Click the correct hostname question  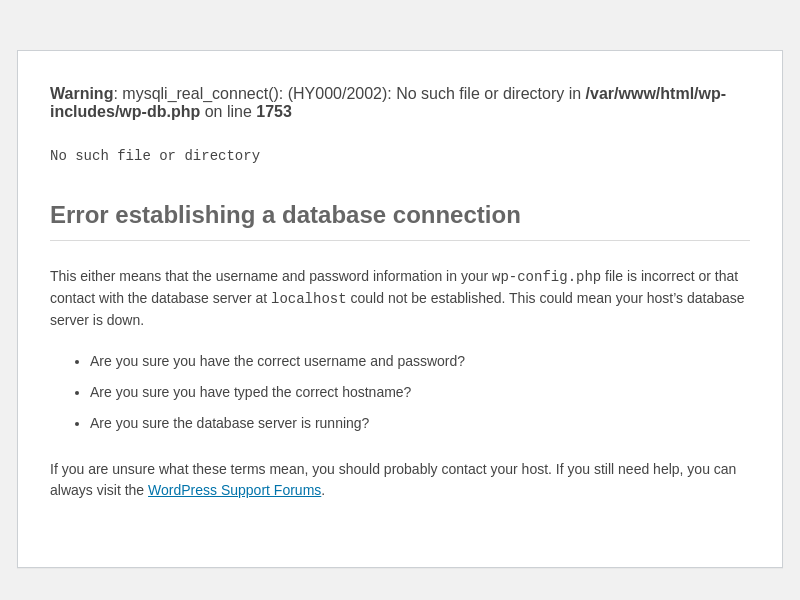coord(250,392)
